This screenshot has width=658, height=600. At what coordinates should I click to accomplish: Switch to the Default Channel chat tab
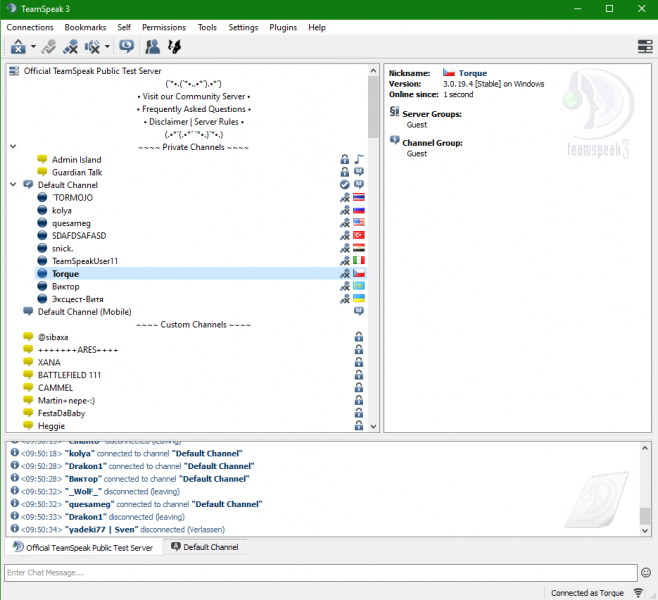pos(205,547)
